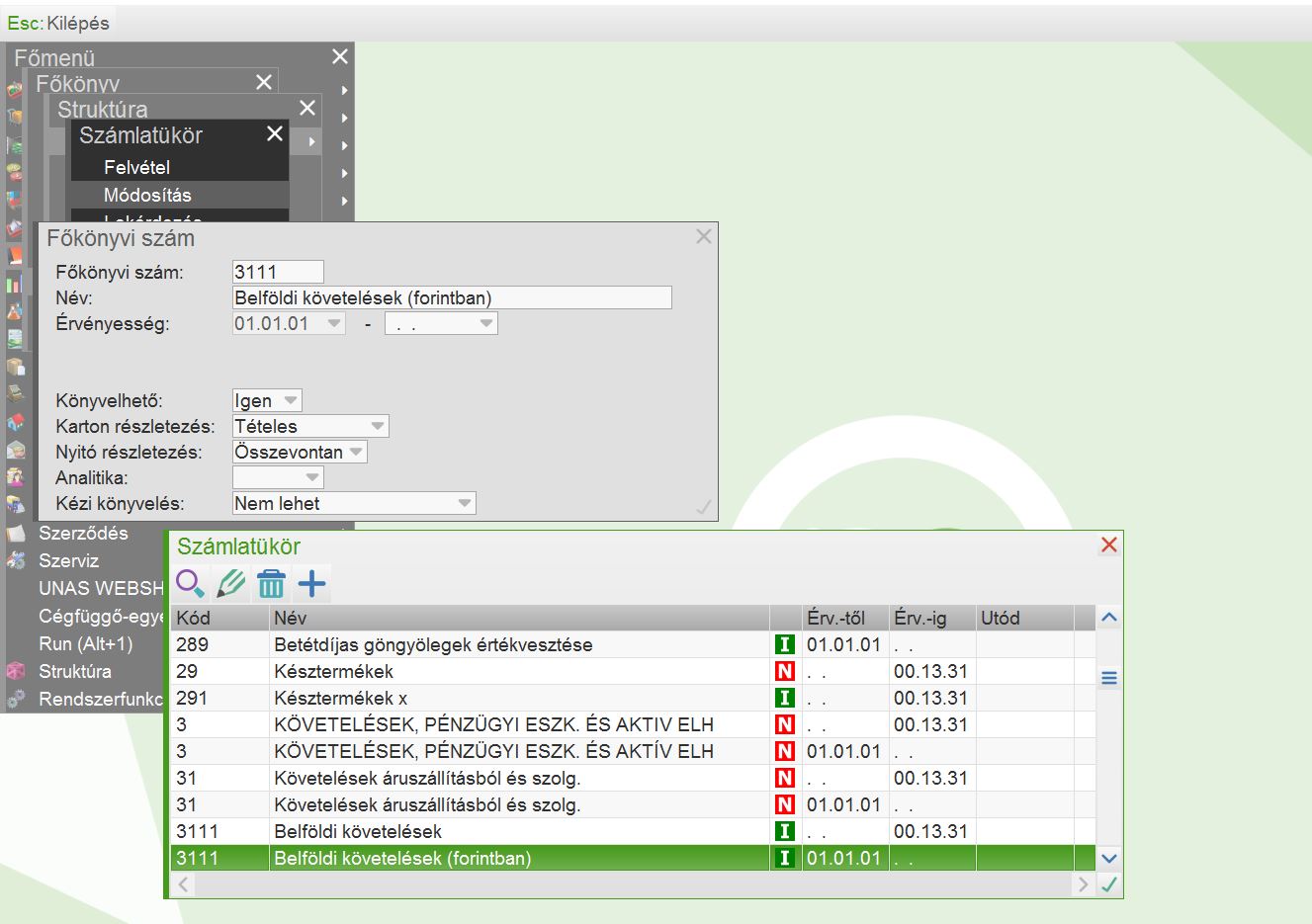This screenshot has height=924, width=1312.
Task: Expand the Nyitó részletezés dropdown
Action: pyautogui.click(x=356, y=452)
